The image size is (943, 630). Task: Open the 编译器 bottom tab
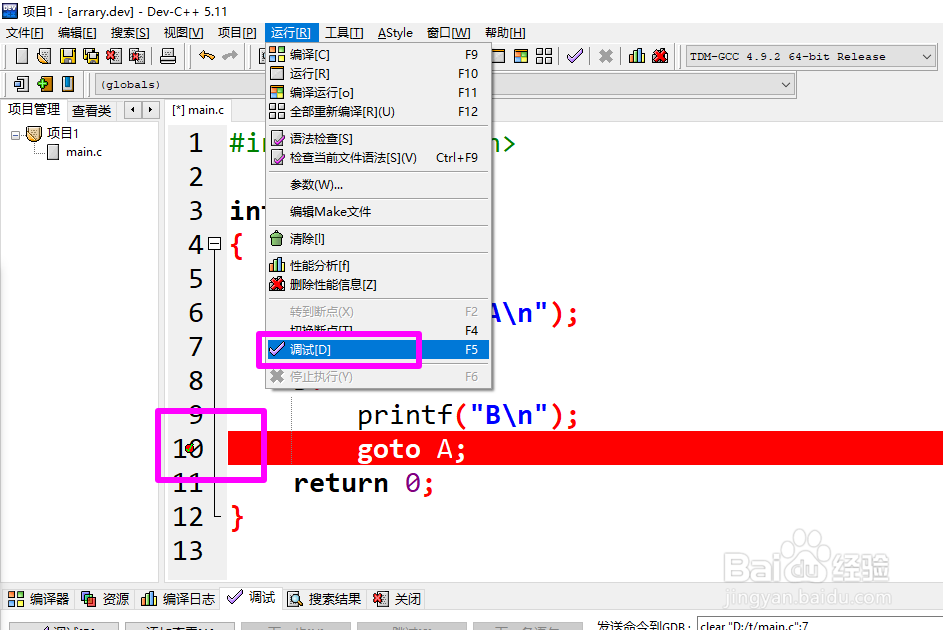click(38, 599)
